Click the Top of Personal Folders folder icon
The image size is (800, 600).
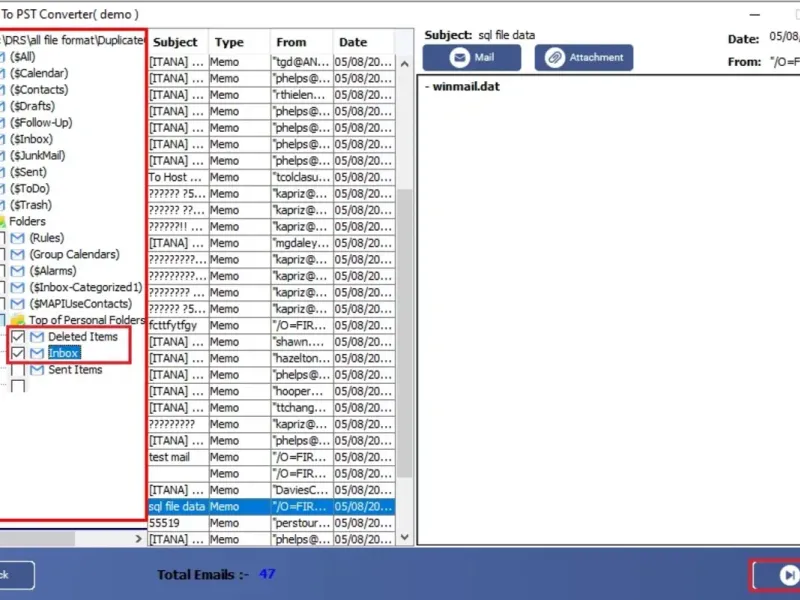(17, 320)
